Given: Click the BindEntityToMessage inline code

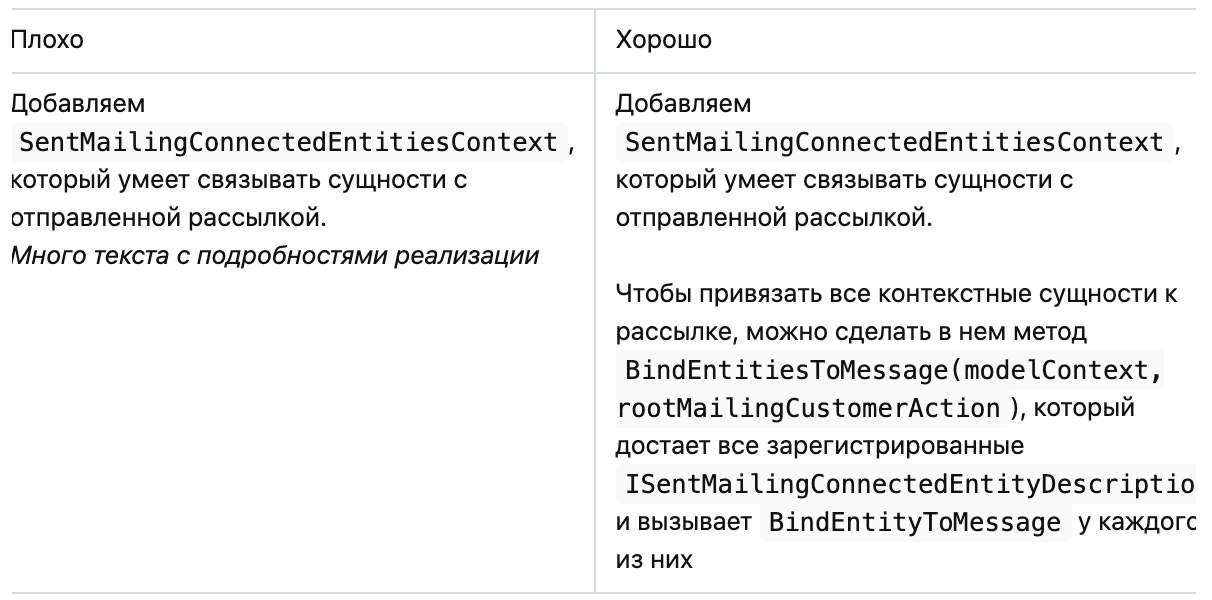Looking at the screenshot, I should (x=914, y=521).
